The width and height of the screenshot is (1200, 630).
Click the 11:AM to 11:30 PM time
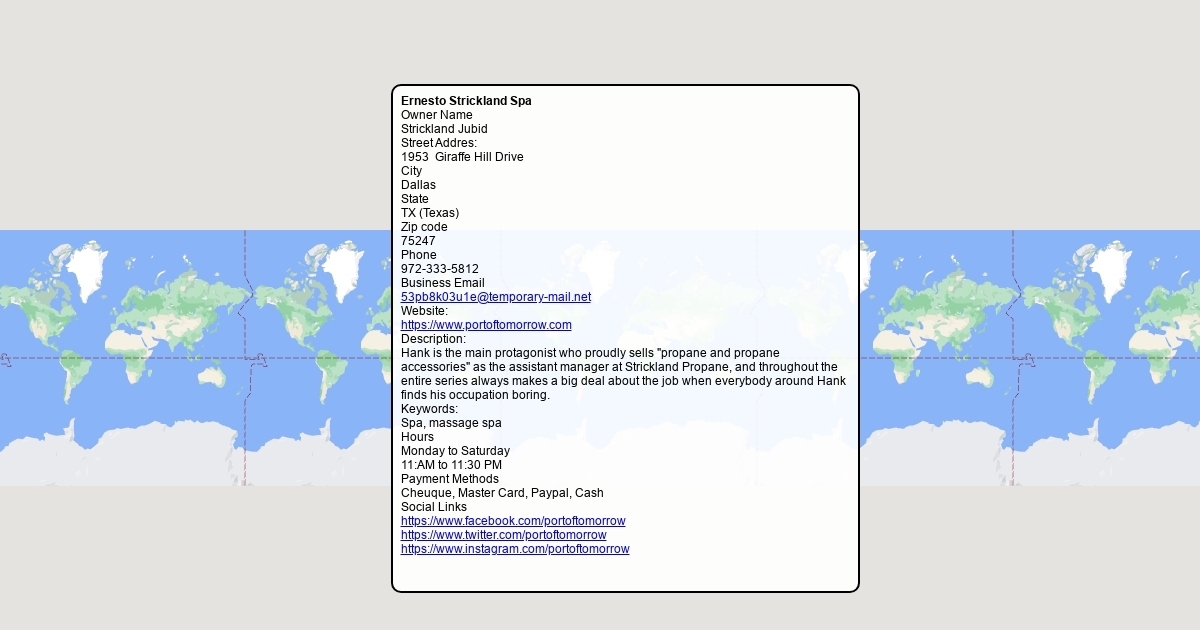[451, 465]
